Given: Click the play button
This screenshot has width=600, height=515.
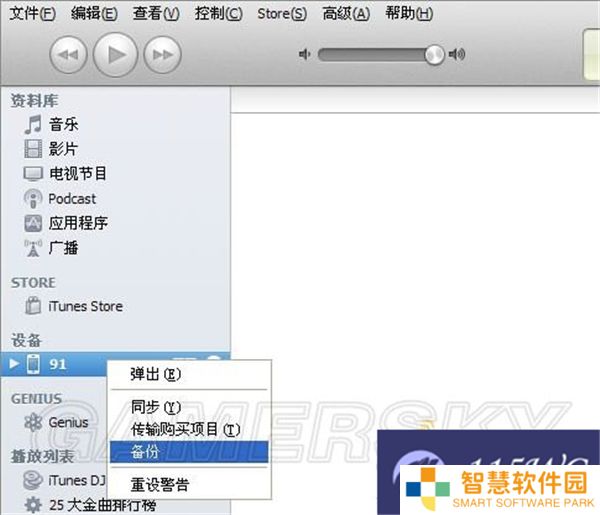Looking at the screenshot, I should (x=116, y=55).
